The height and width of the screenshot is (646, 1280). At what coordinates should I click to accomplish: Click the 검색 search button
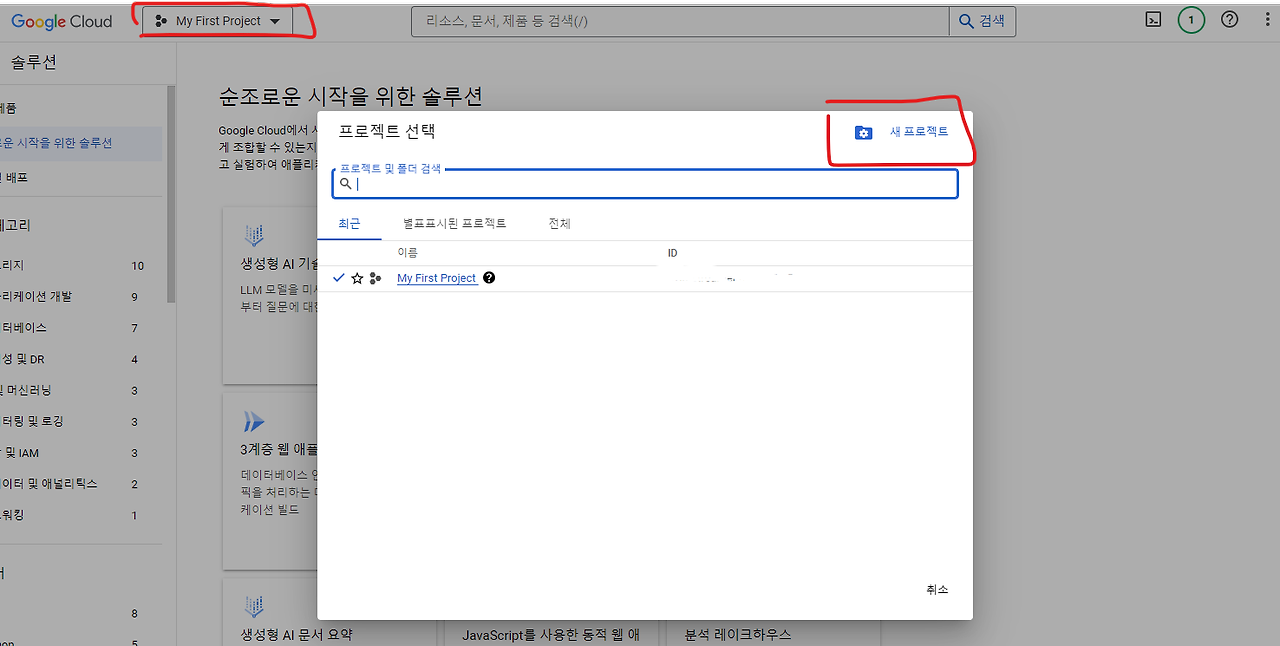[x=982, y=21]
